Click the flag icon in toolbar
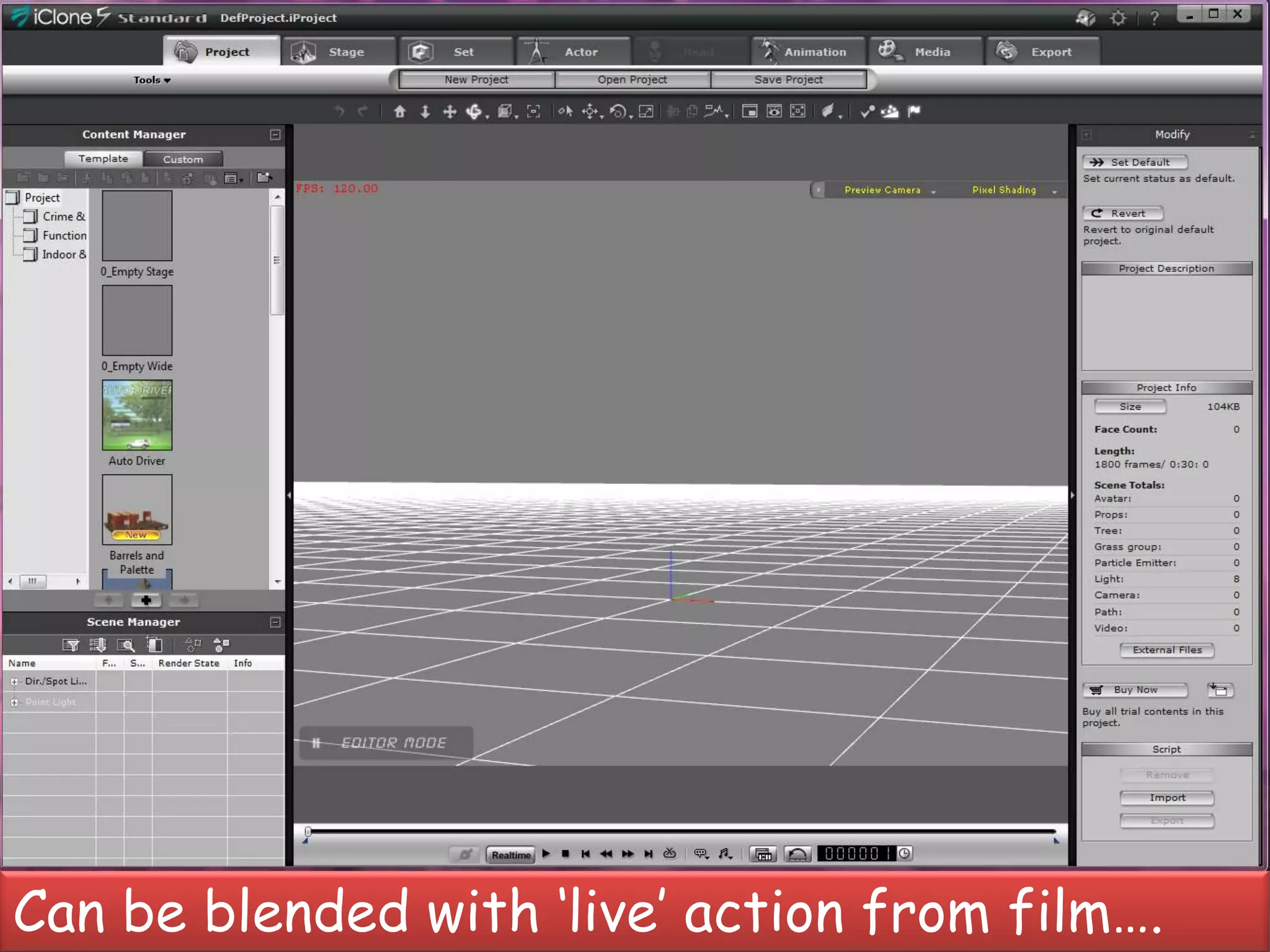 (x=914, y=112)
